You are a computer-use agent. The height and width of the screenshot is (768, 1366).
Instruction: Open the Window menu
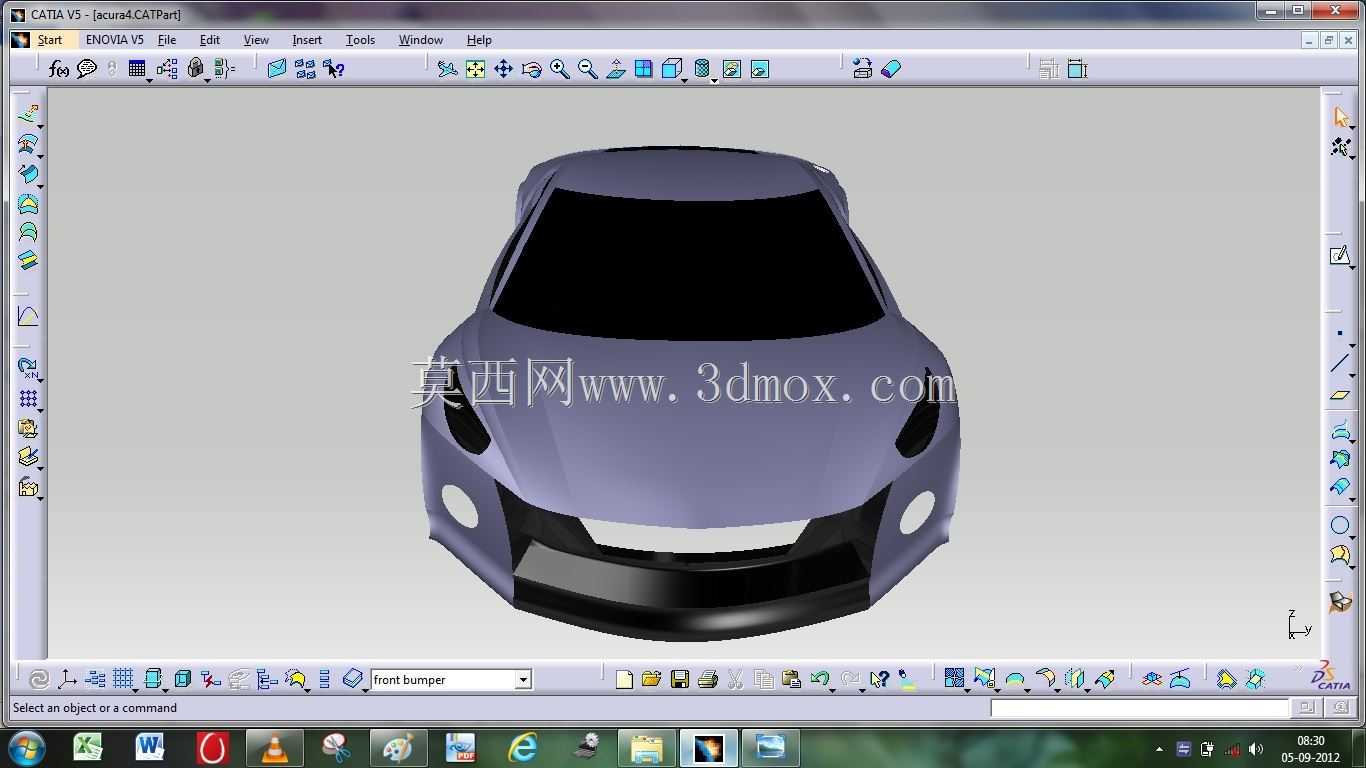click(x=421, y=40)
